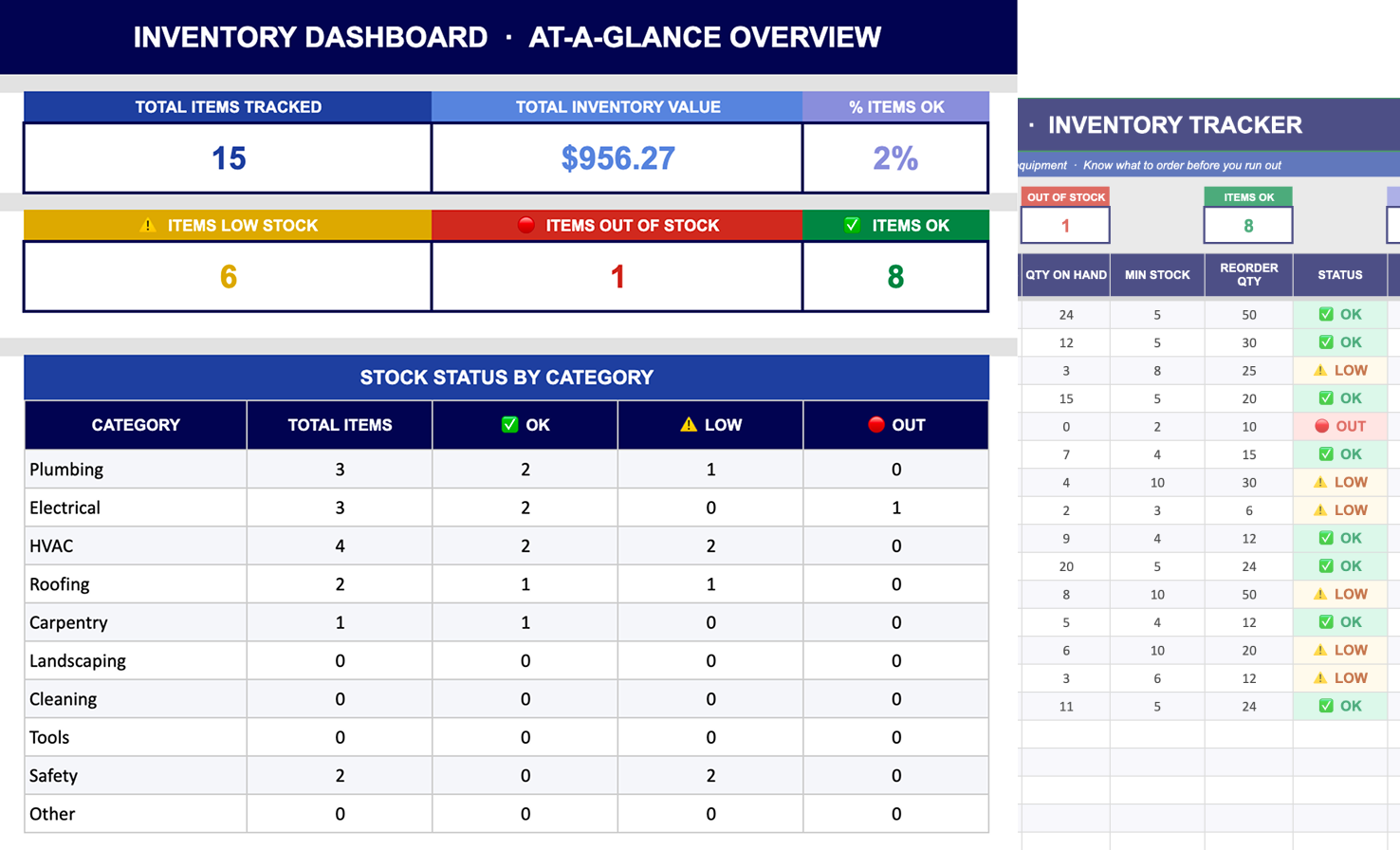Select the Landscaping category cell
The width and height of the screenshot is (1400, 850).
(136, 660)
